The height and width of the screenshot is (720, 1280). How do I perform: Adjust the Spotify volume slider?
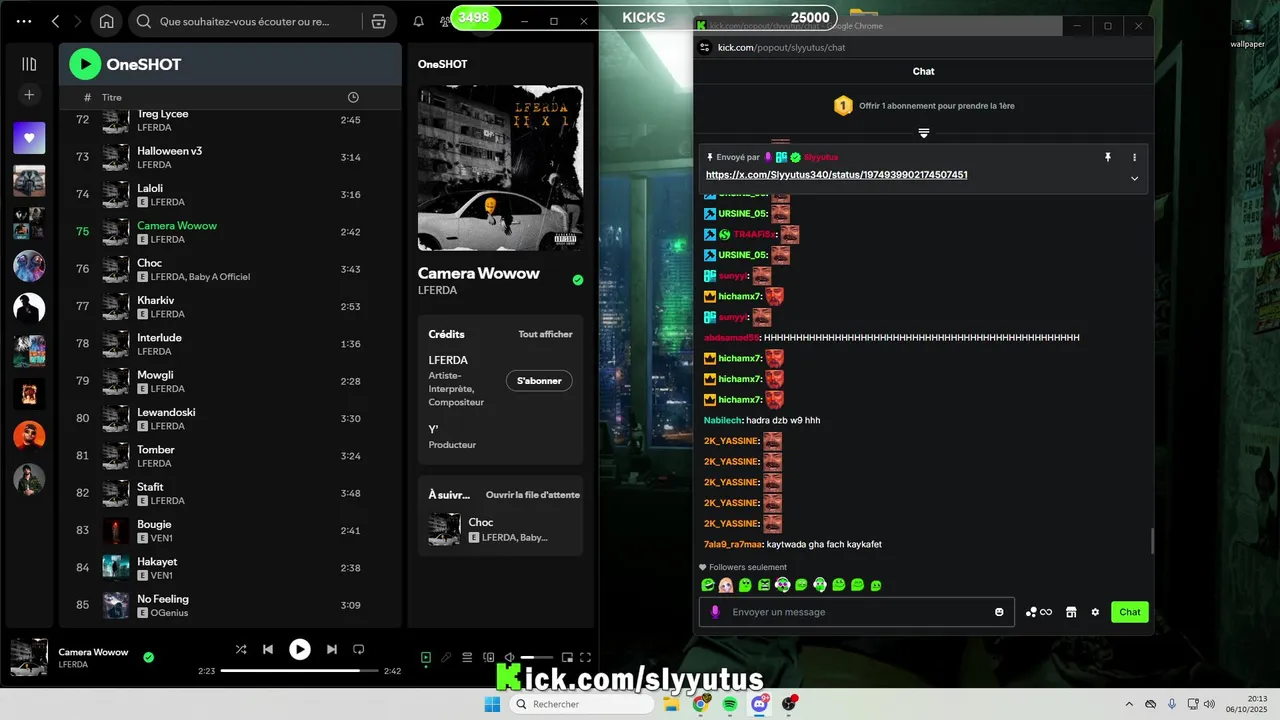click(536, 657)
